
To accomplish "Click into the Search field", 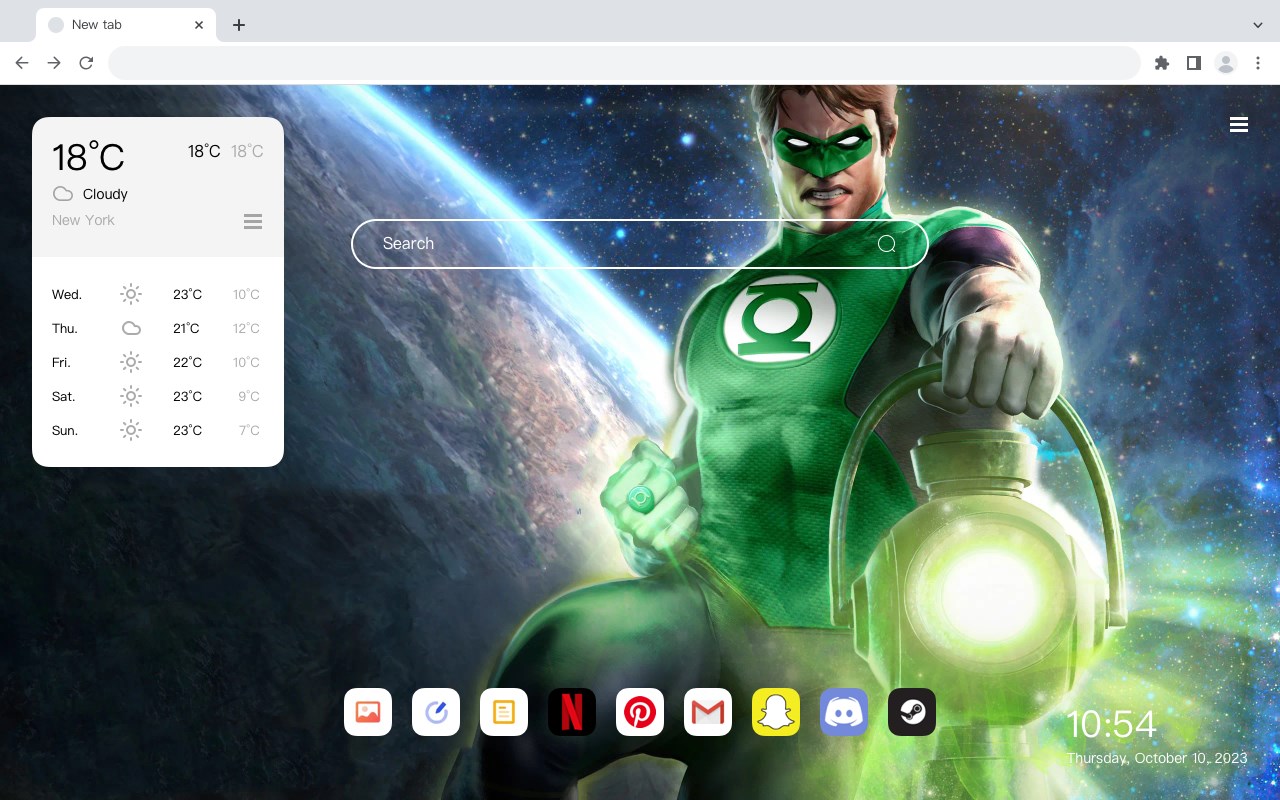I will click(x=640, y=244).
